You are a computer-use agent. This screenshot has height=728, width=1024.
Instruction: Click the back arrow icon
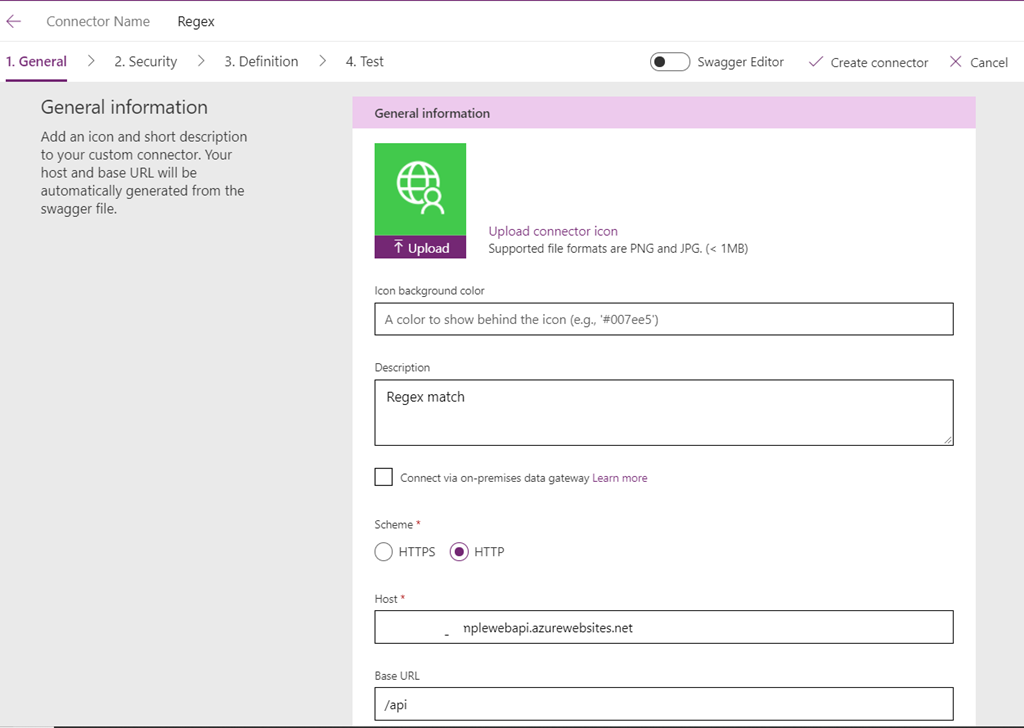[14, 22]
